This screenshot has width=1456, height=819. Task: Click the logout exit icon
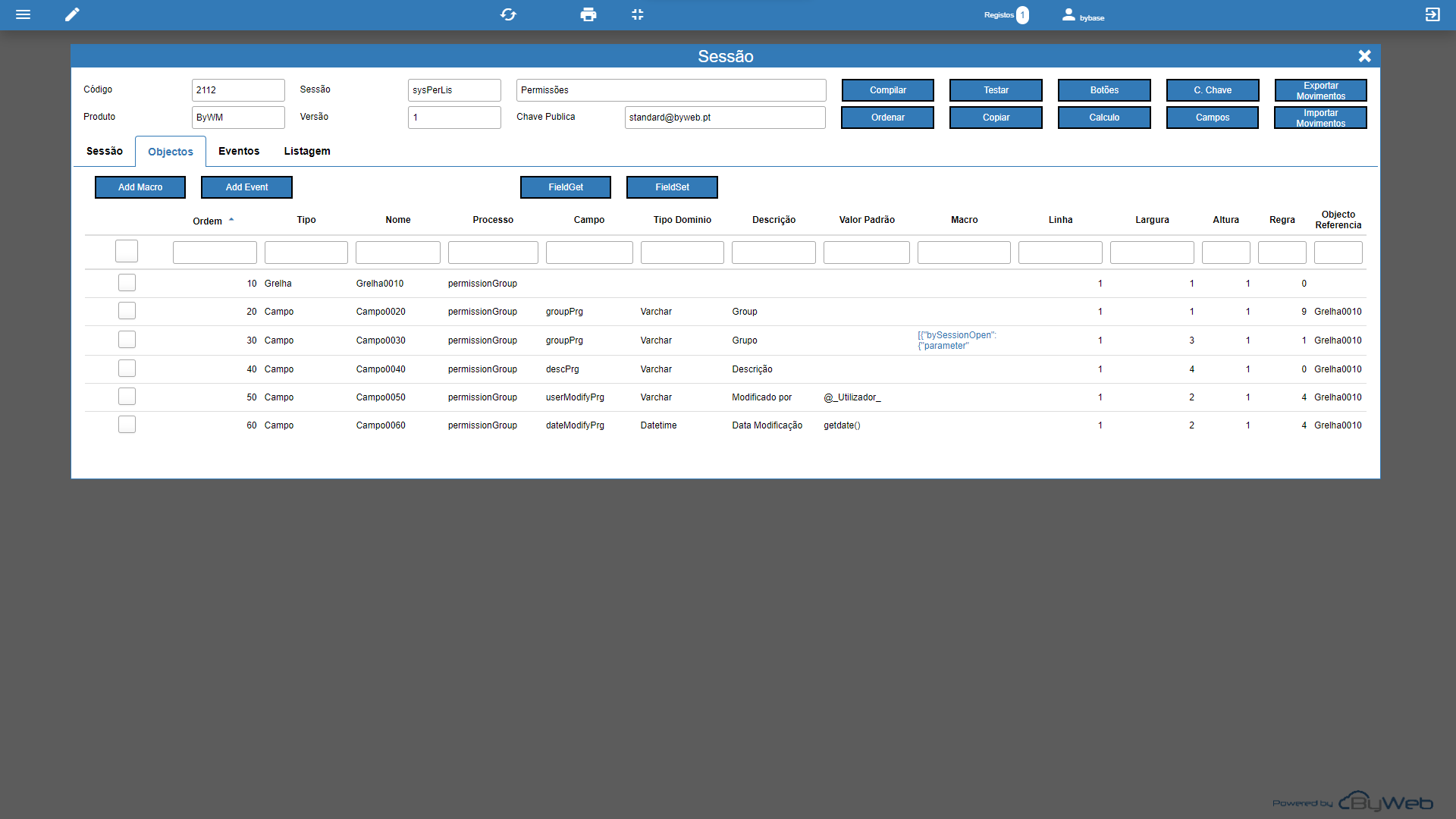[x=1432, y=14]
